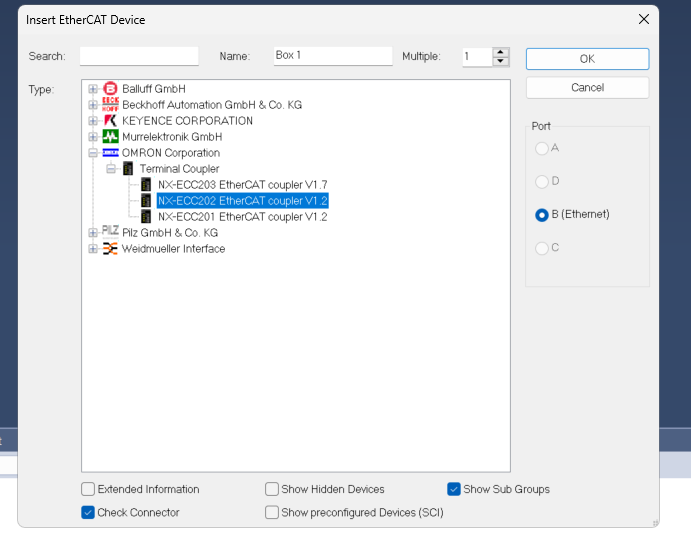Viewport: 691px width, 538px height.
Task: Click the OK button
Action: pyautogui.click(x=587, y=59)
